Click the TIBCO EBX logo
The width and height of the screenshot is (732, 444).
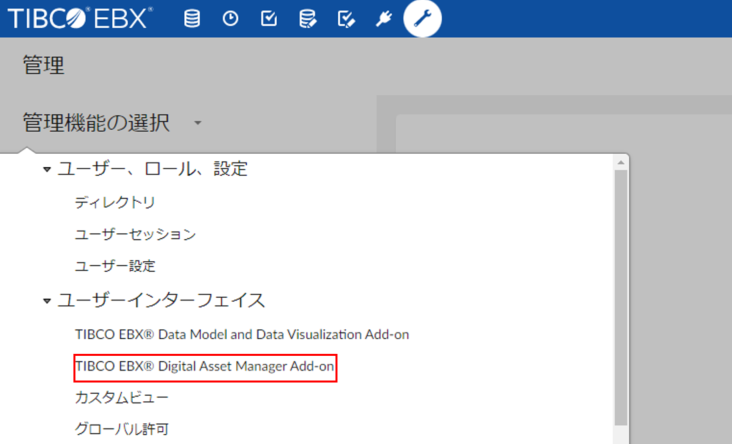pyautogui.click(x=80, y=19)
